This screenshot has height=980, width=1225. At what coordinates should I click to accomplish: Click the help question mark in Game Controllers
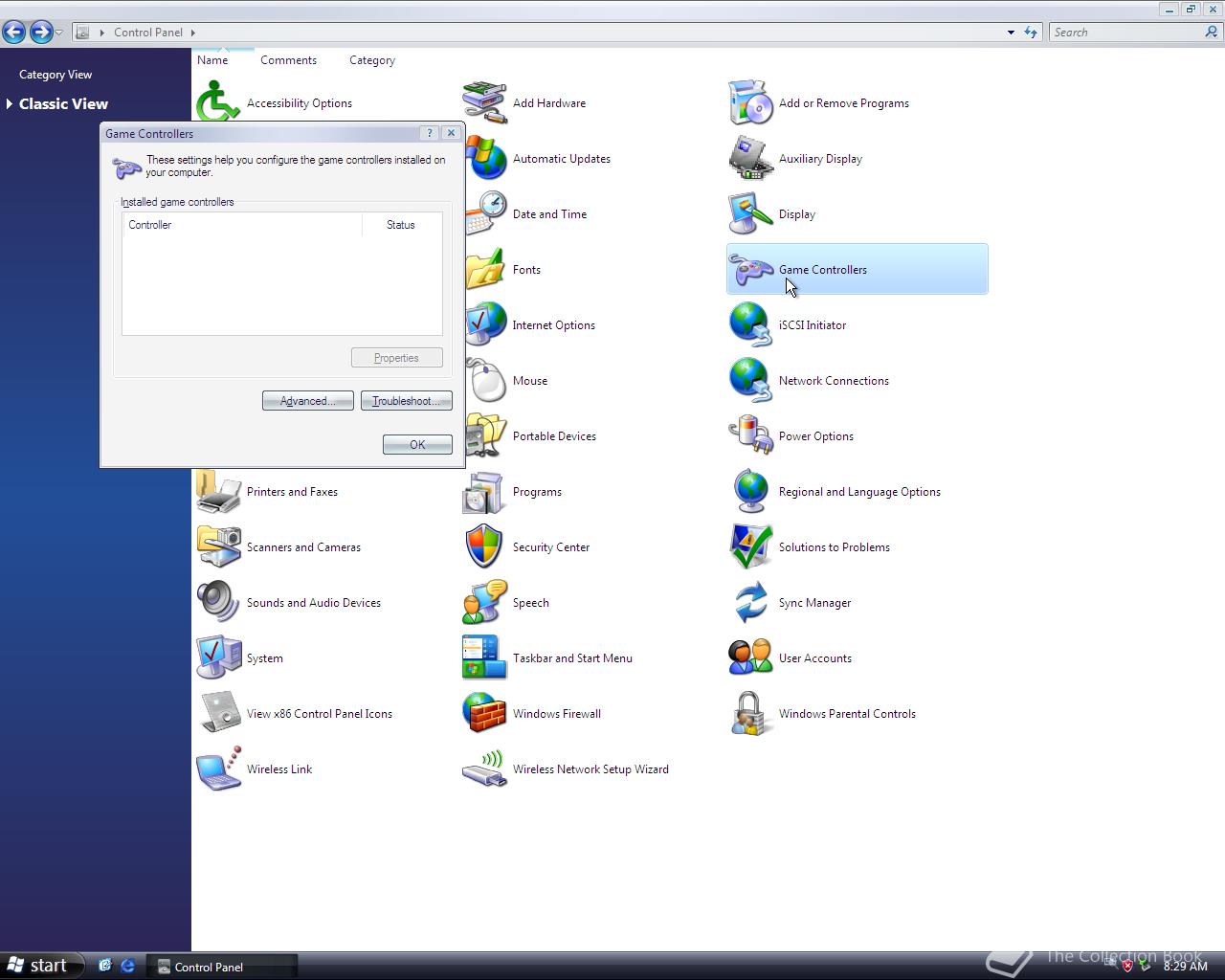click(x=430, y=133)
